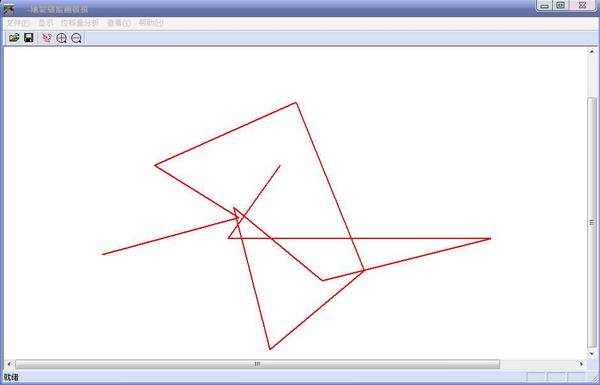
Task: Zoom out with the minus magnifier
Action: tap(76, 38)
